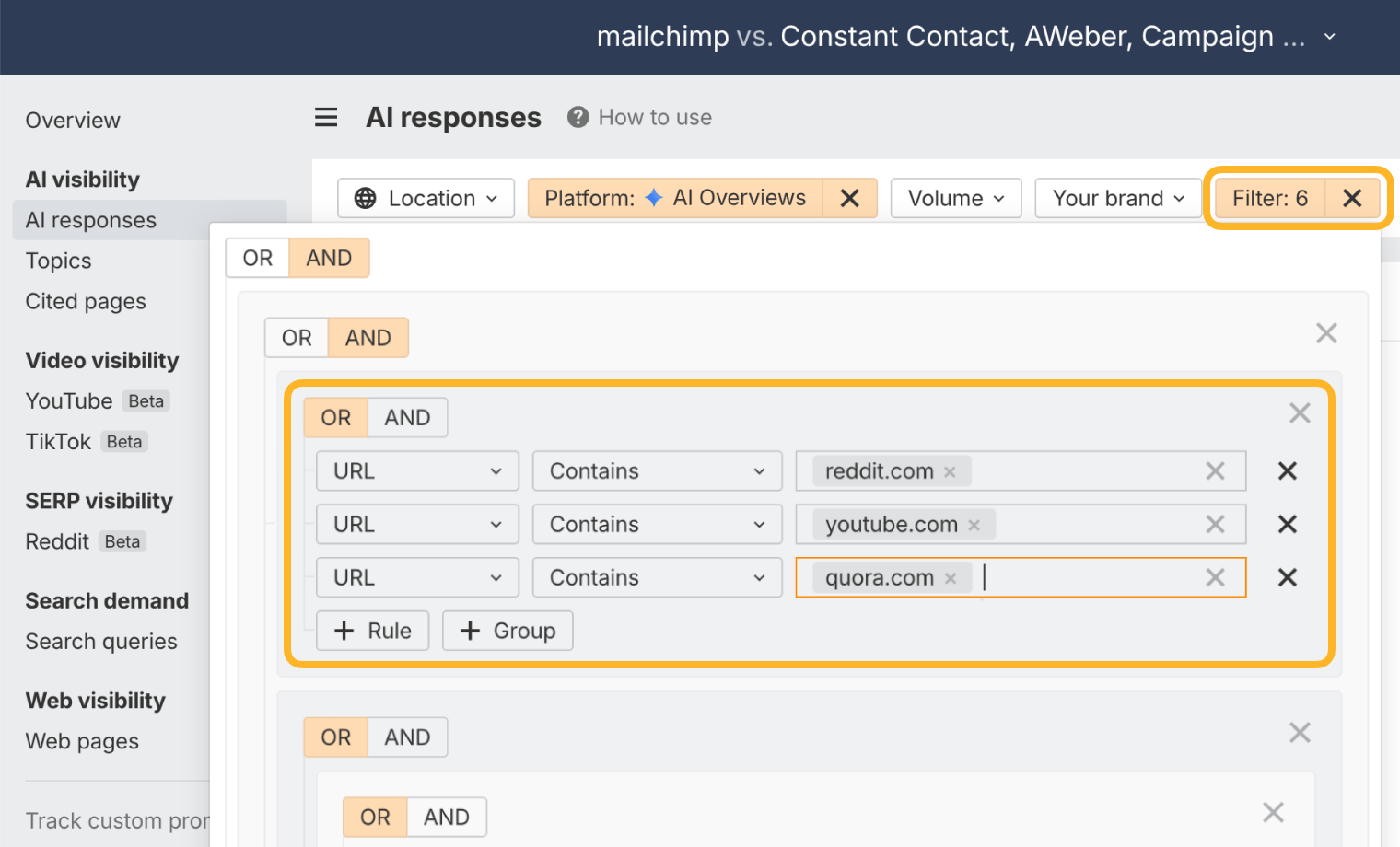1400x847 pixels.
Task: Open TikTok Beta in sidebar
Action: click(x=87, y=442)
